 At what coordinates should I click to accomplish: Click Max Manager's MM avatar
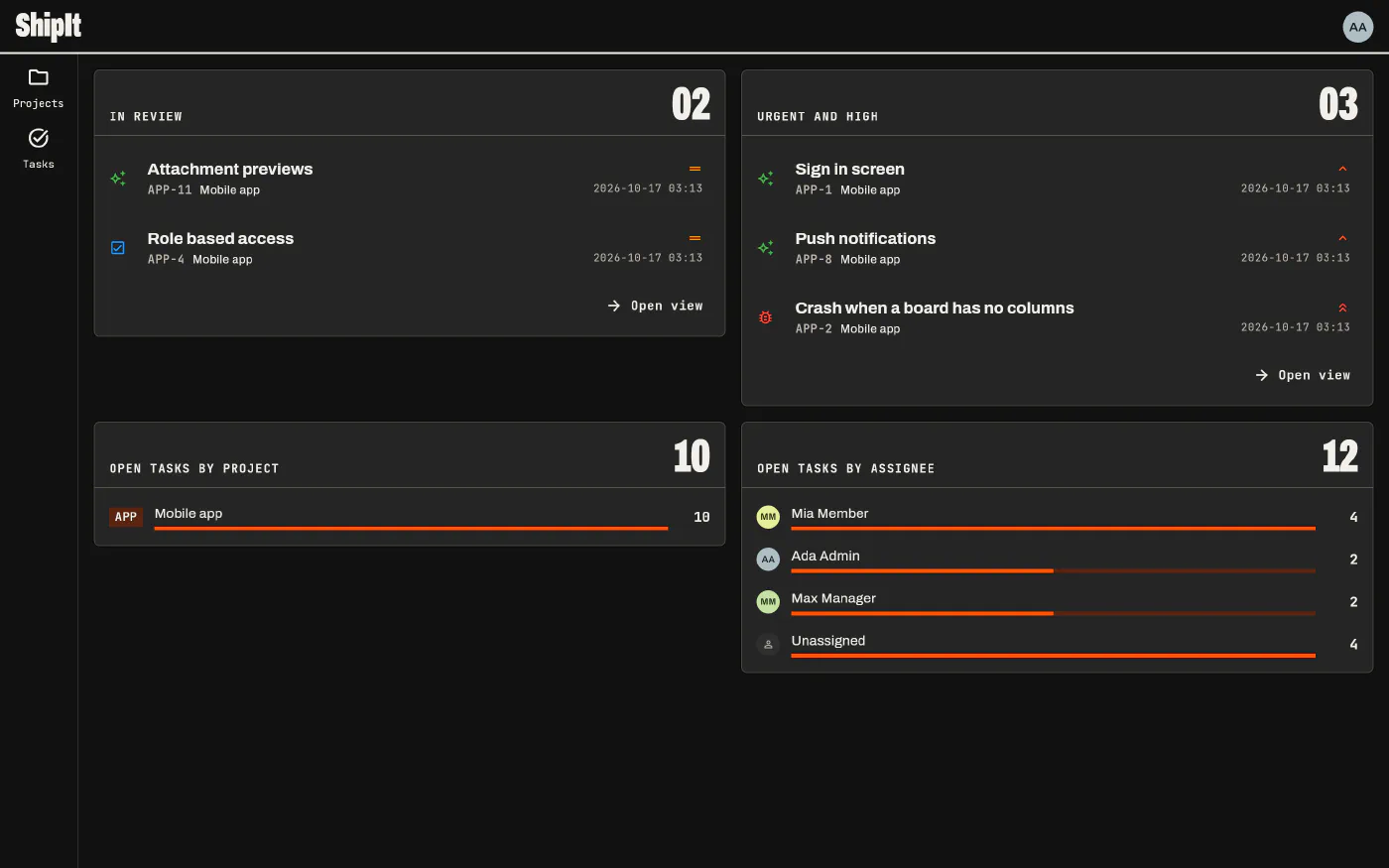[x=768, y=602]
